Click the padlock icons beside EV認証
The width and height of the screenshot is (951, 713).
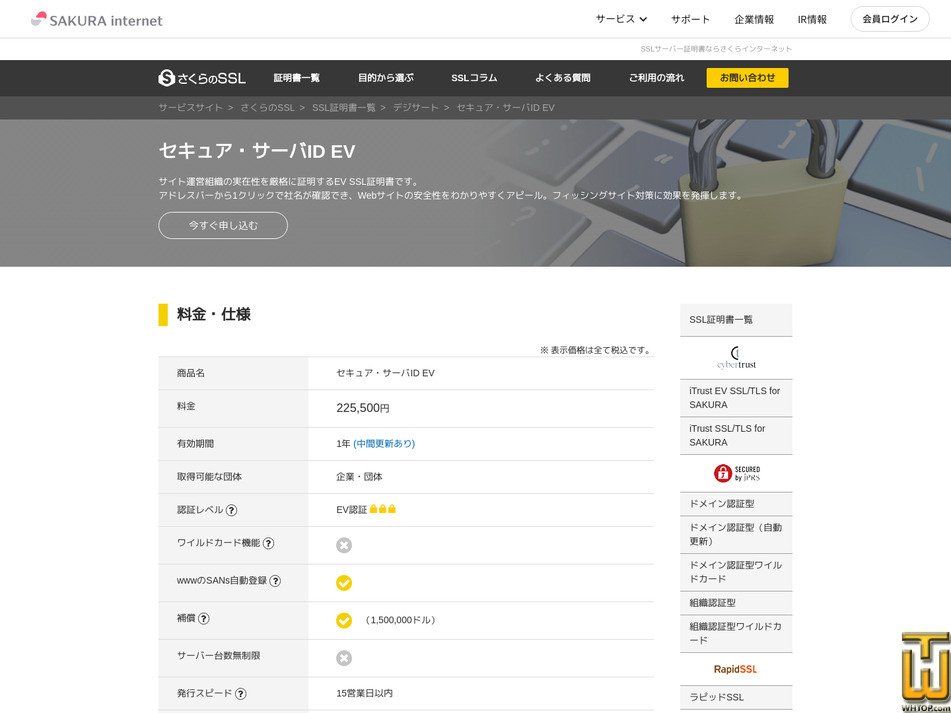click(383, 509)
